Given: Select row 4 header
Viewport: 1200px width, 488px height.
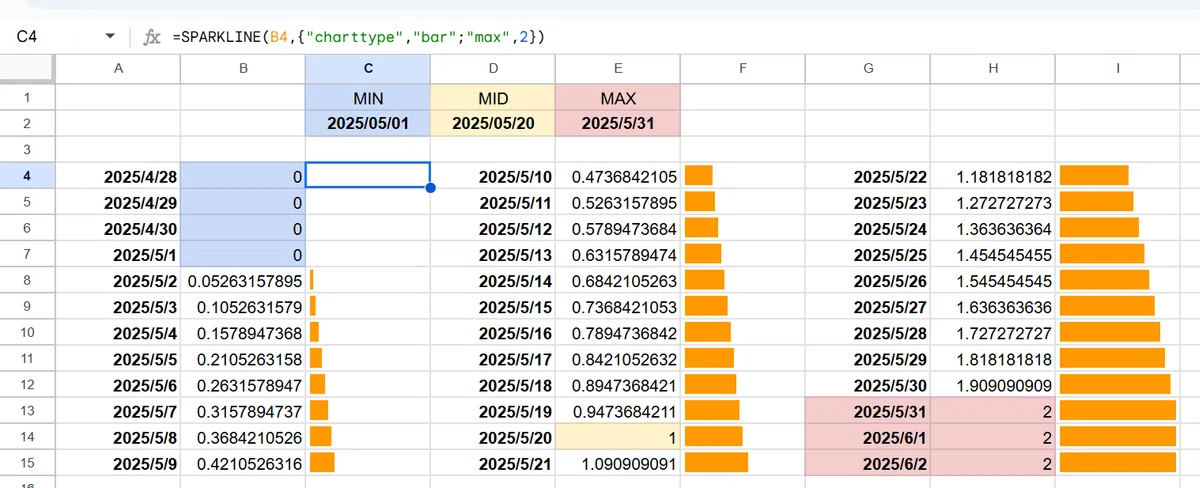Looking at the screenshot, I should 27,176.
